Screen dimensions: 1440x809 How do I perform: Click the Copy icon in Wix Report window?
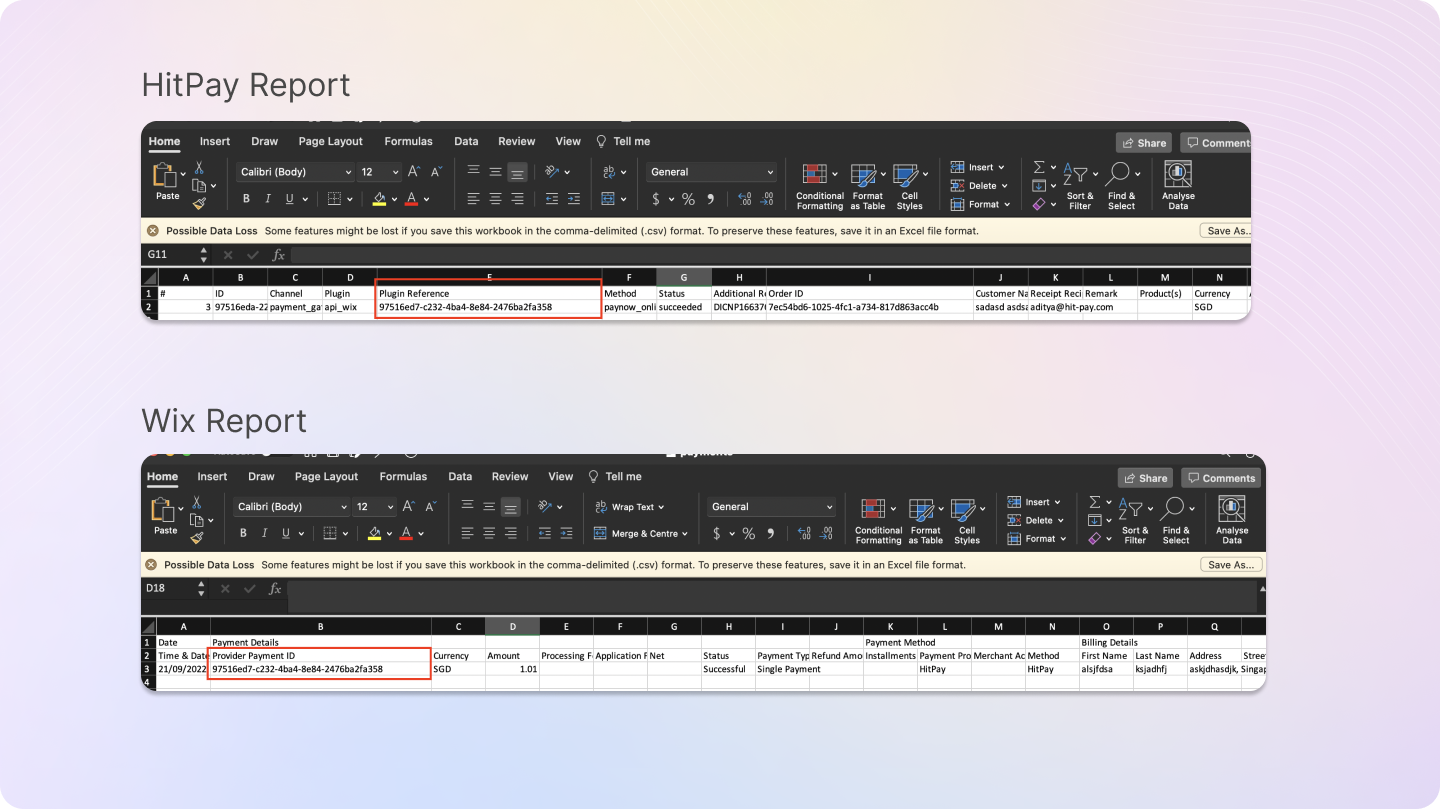(198, 520)
